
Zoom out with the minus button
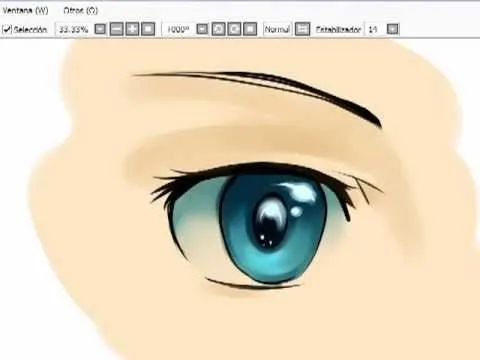[x=116, y=29]
